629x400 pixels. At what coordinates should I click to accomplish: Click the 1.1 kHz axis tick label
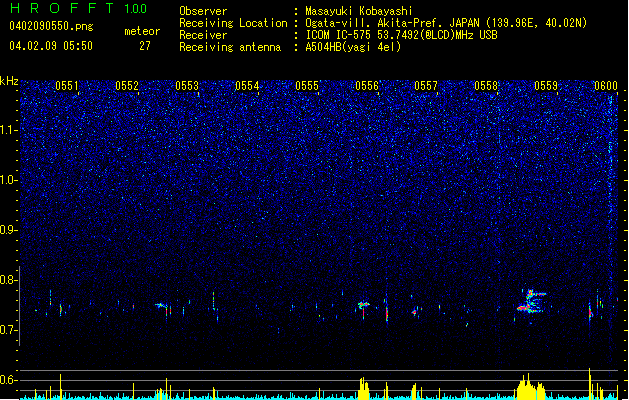(x=9, y=130)
